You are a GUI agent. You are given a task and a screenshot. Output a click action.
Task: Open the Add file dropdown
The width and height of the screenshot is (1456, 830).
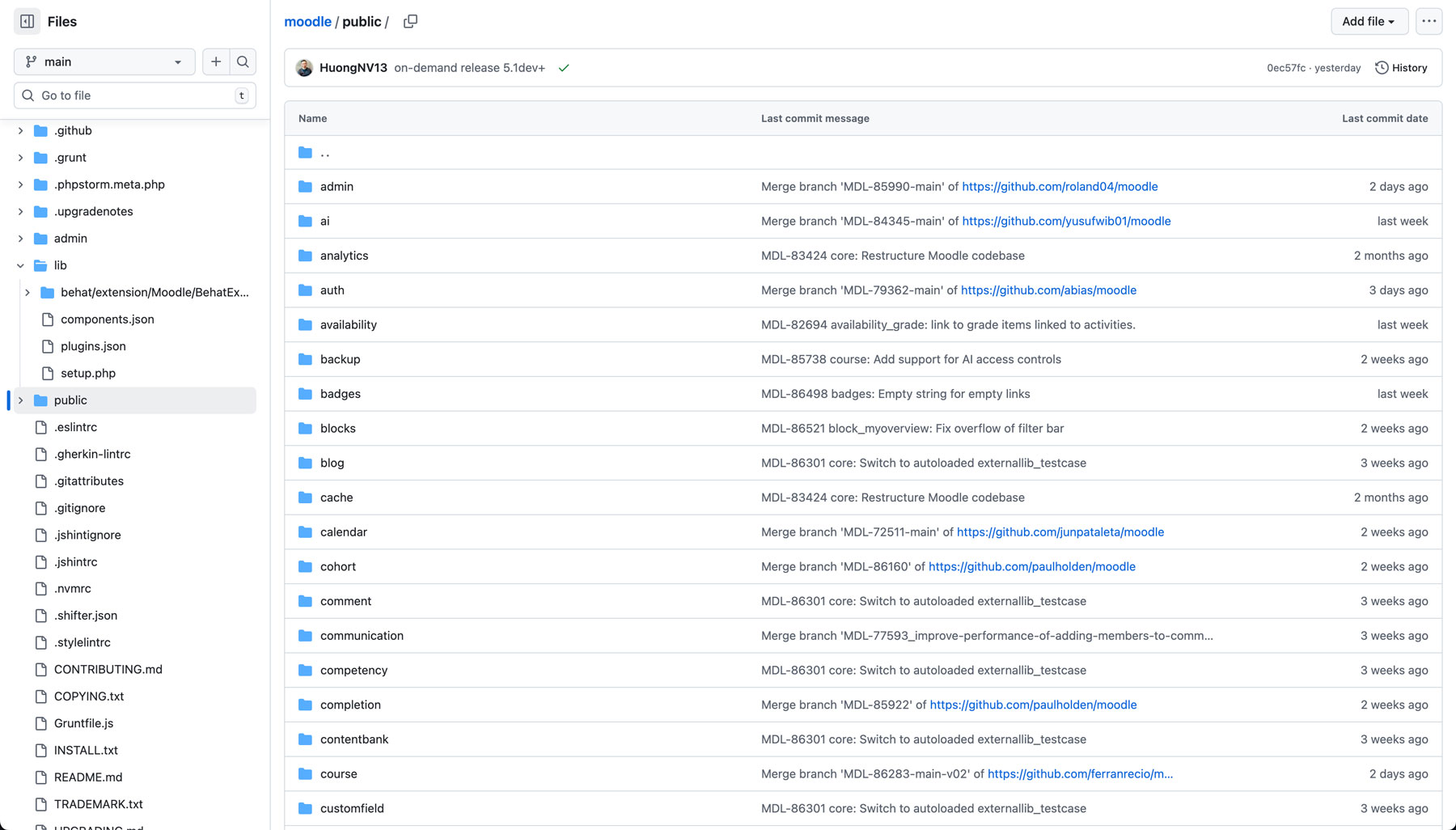[x=1369, y=22]
